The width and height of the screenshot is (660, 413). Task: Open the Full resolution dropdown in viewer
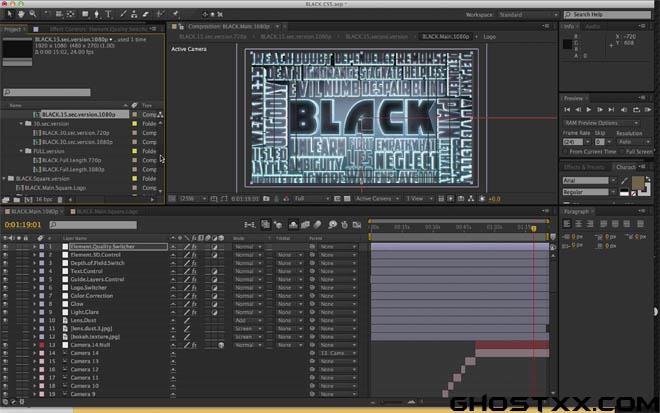pos(311,199)
